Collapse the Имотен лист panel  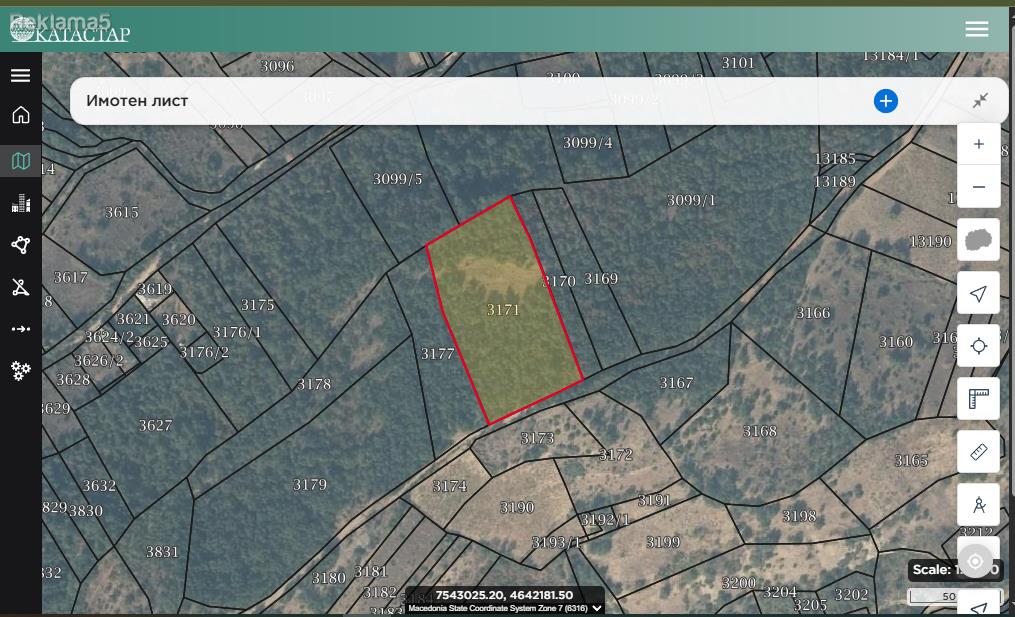[981, 100]
